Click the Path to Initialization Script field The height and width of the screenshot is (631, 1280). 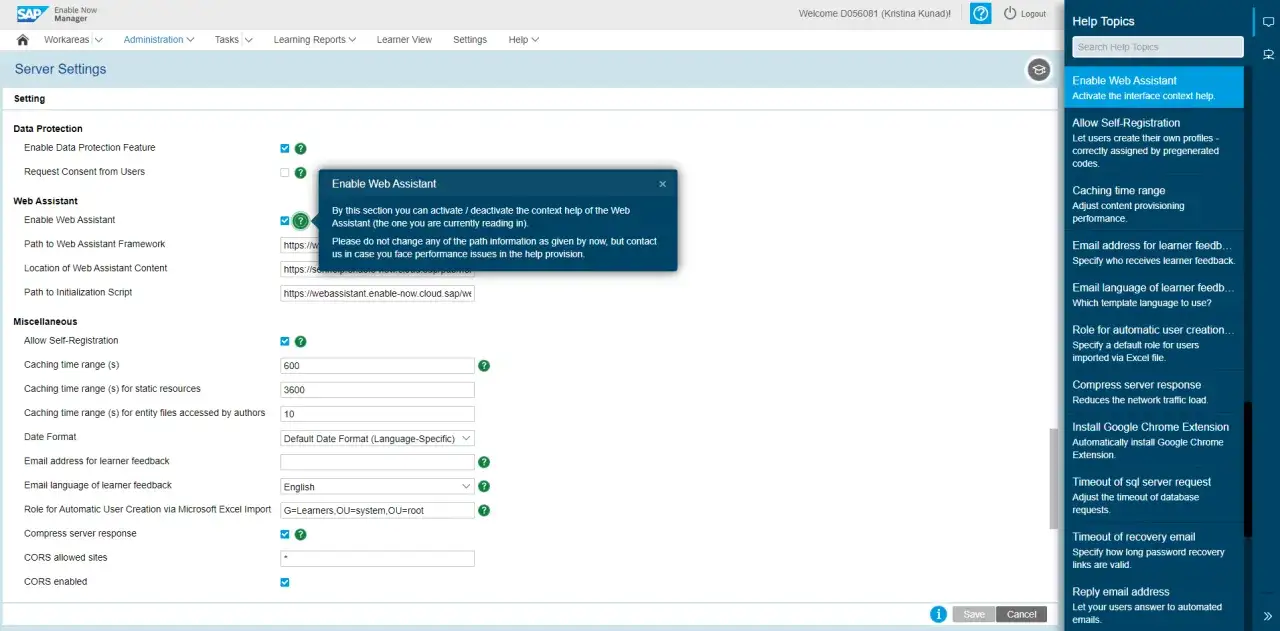click(x=377, y=293)
